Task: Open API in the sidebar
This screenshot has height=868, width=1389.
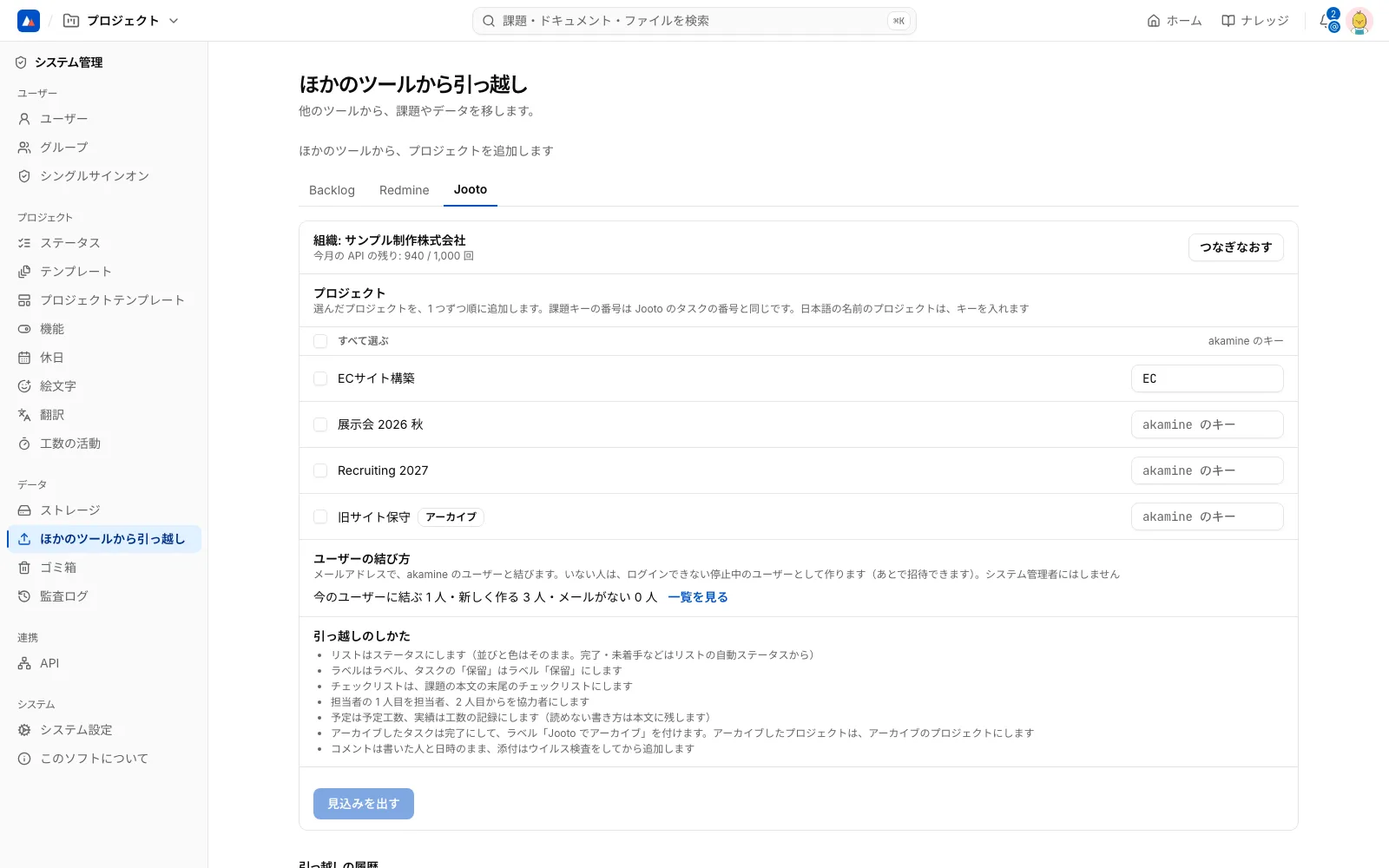Action: pos(104,663)
